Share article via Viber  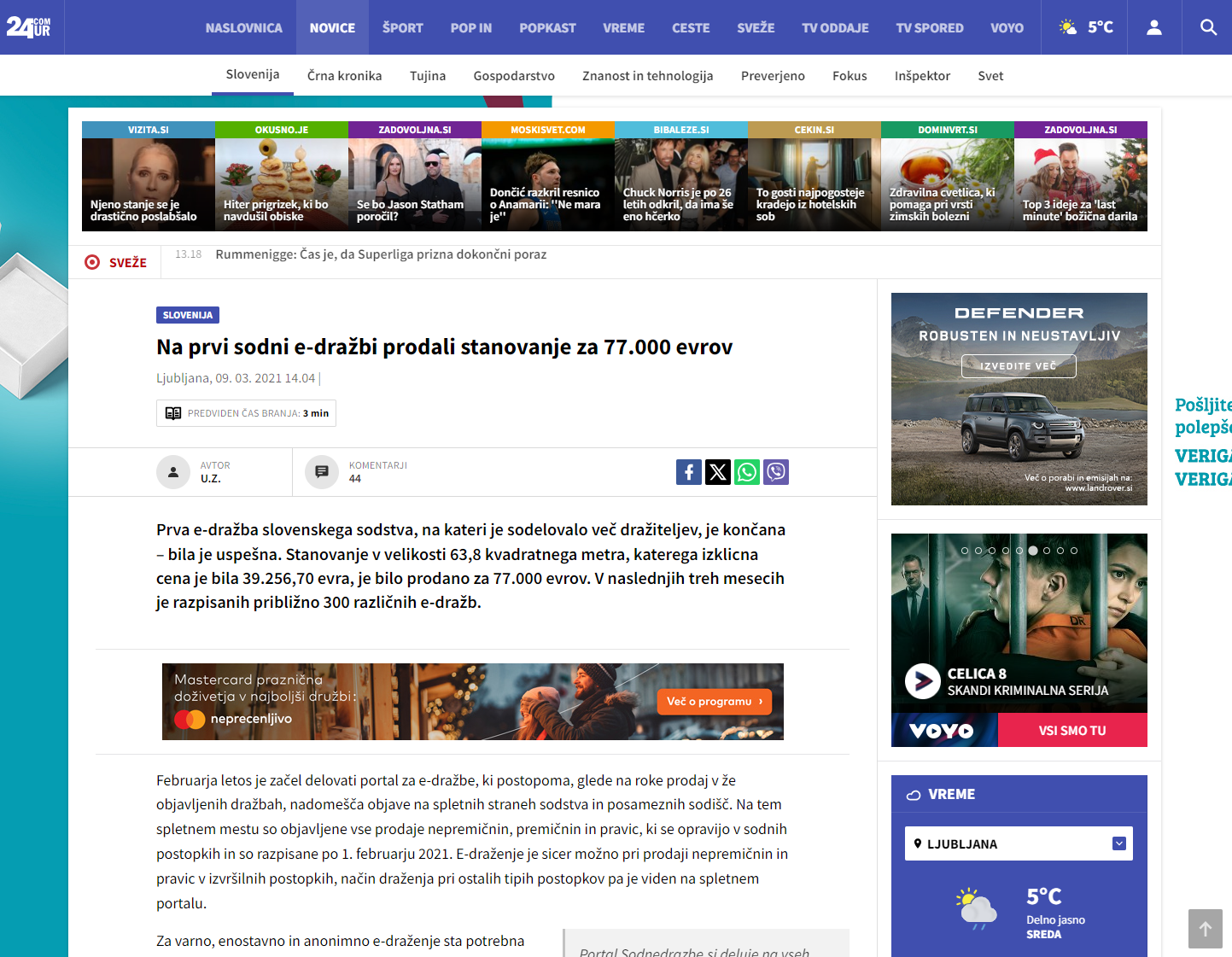776,472
